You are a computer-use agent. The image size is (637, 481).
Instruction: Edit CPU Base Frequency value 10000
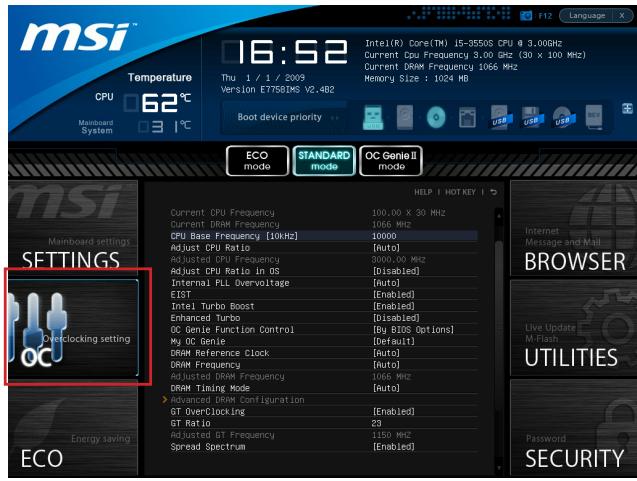(384, 236)
